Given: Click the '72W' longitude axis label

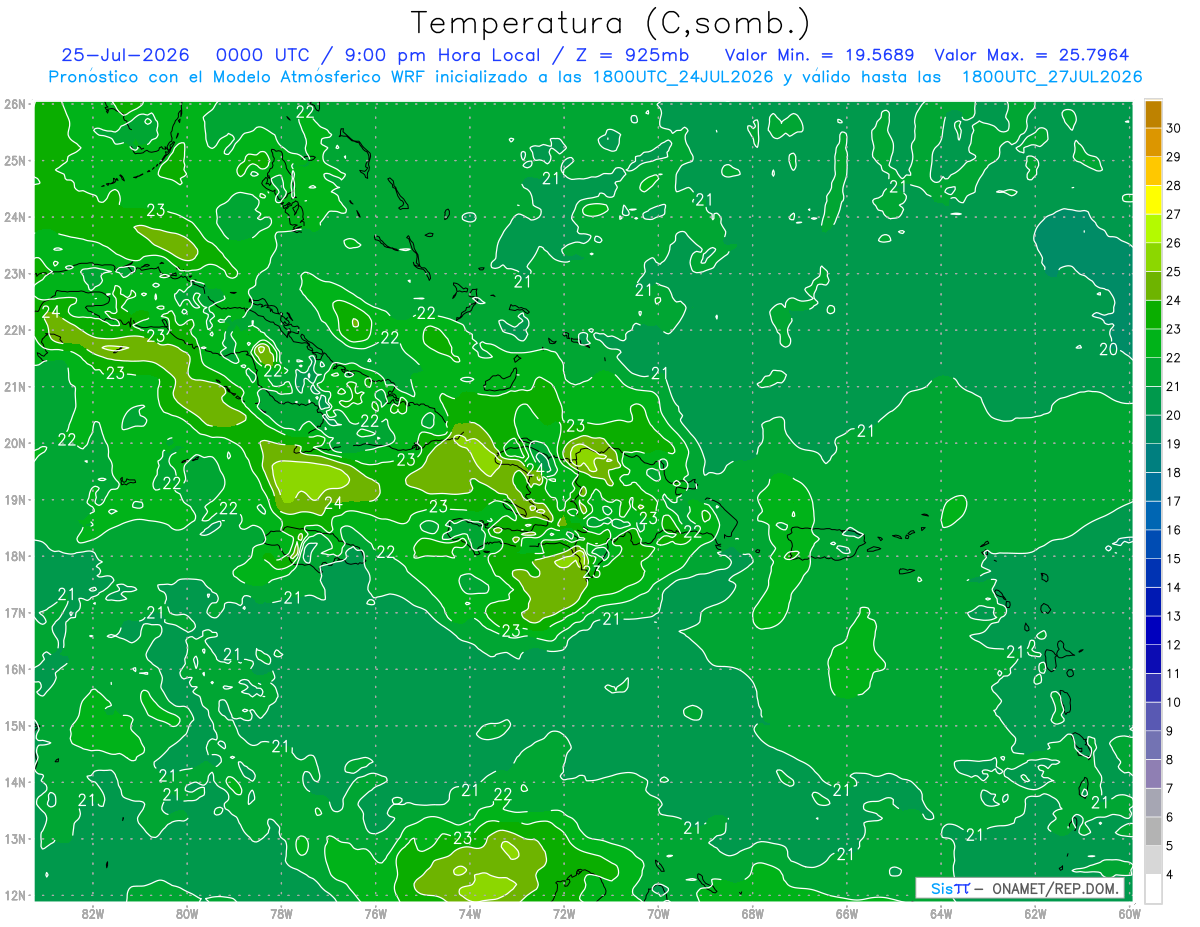Looking at the screenshot, I should 564,913.
